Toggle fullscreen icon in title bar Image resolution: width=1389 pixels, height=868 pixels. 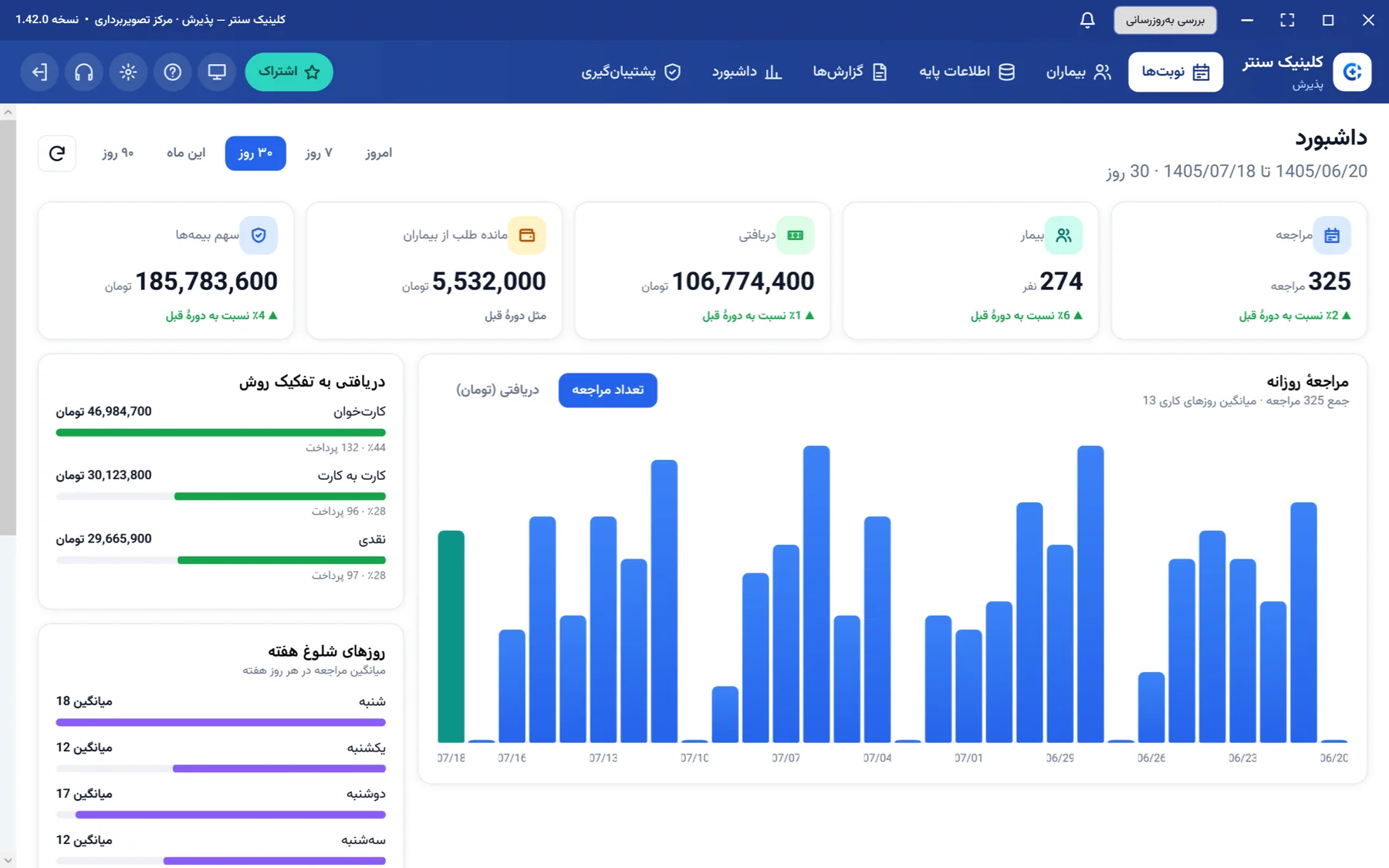(x=1287, y=20)
